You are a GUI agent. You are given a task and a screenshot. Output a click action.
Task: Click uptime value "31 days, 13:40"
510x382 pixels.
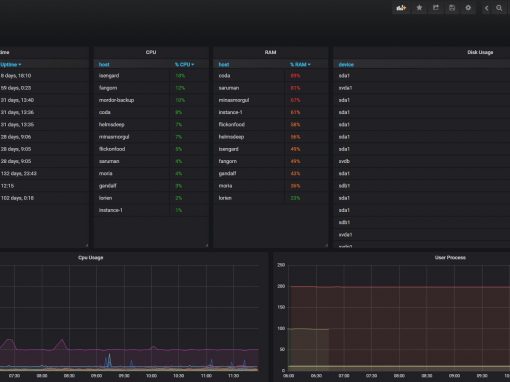click(x=17, y=100)
